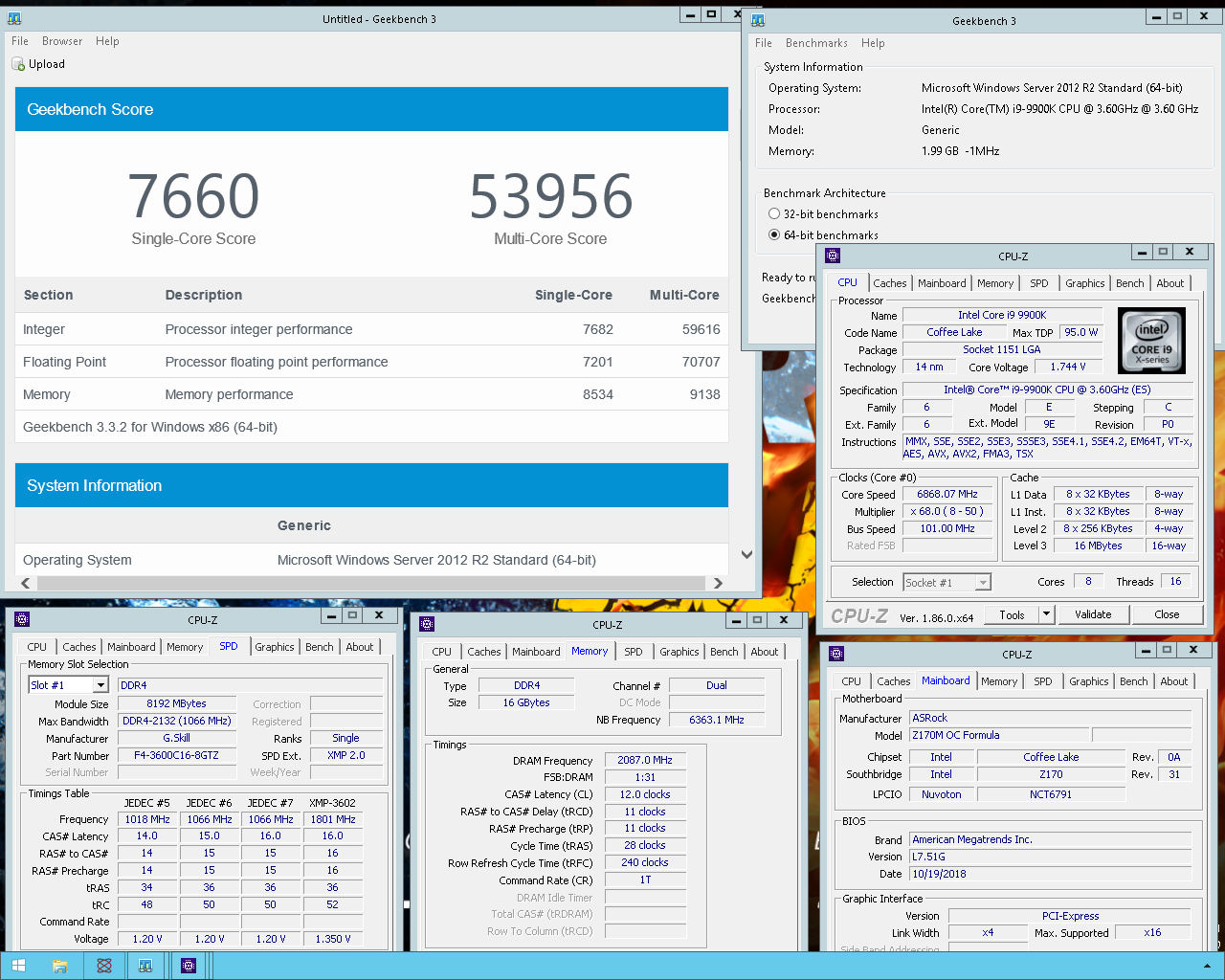Click the Geekbench app icon in Untitled window title bar
Viewport: 1225px width, 980px height.
[13, 18]
